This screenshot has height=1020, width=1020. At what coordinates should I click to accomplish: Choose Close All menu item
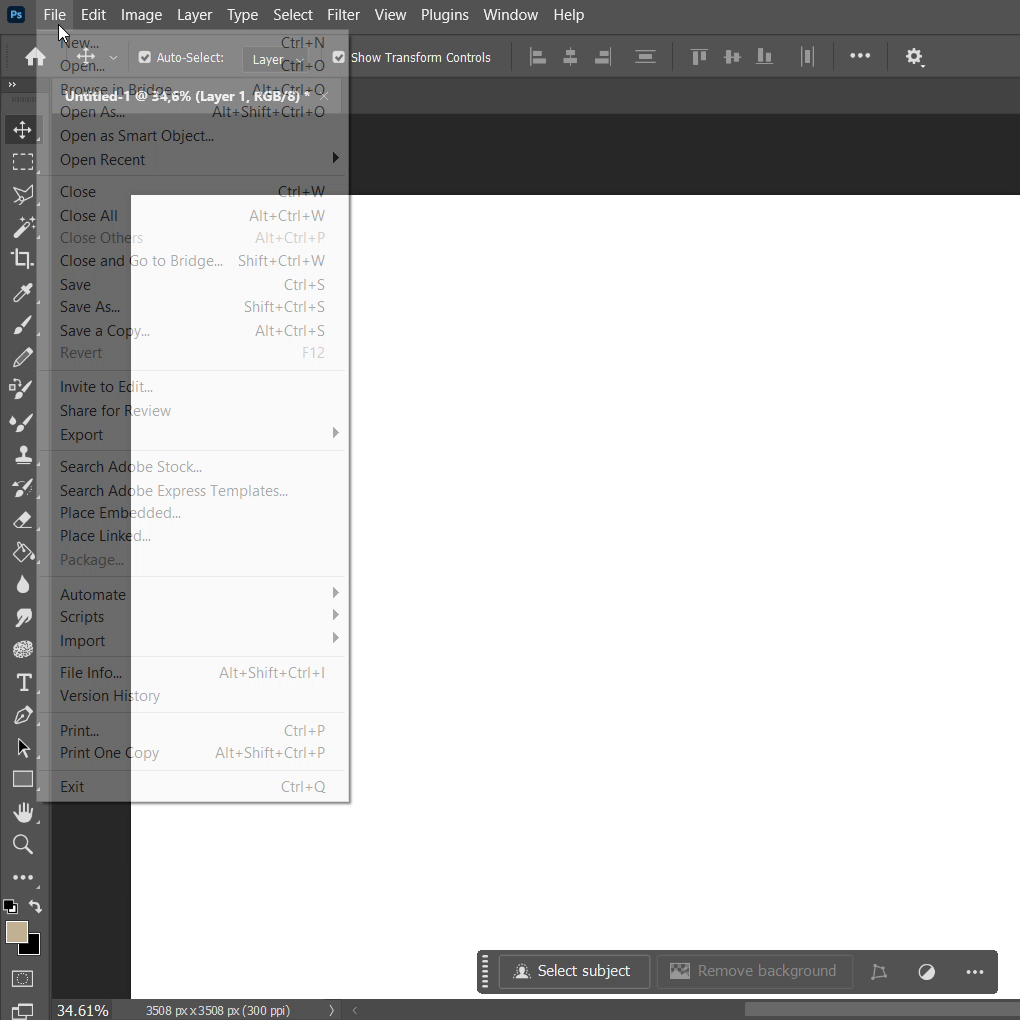194,216
